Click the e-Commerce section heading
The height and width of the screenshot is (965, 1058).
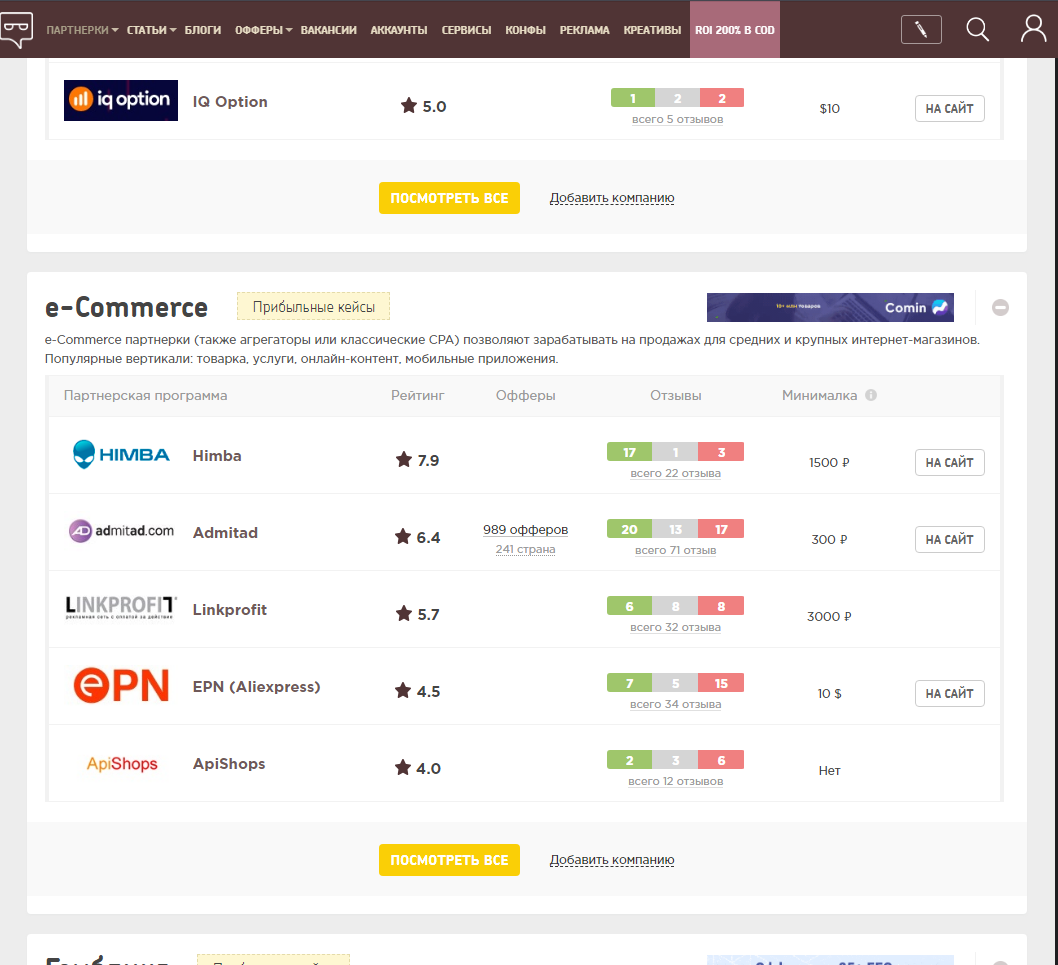coord(126,308)
